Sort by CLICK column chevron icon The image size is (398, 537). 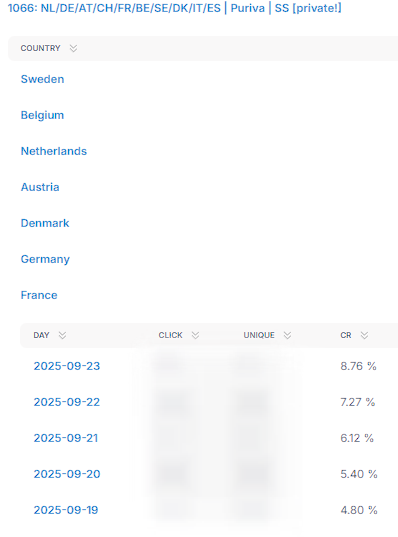click(195, 335)
